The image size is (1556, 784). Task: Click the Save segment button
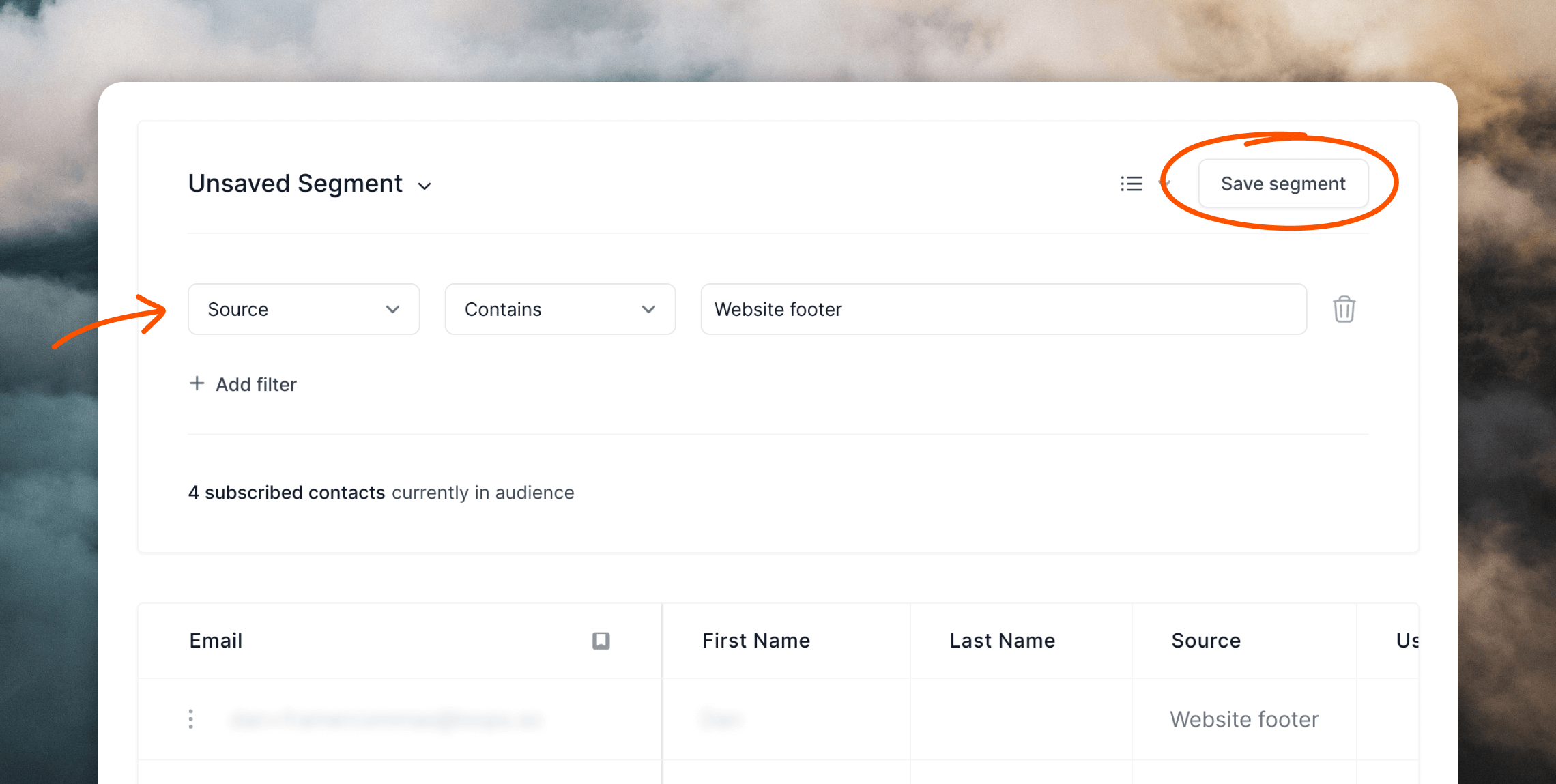click(x=1283, y=184)
